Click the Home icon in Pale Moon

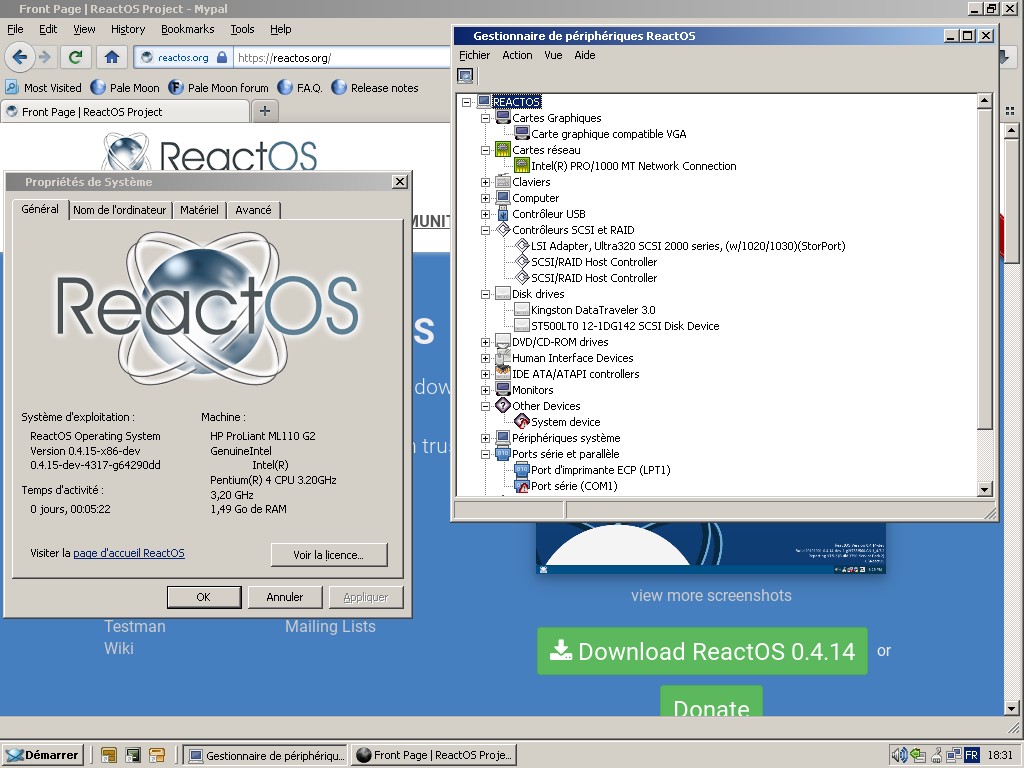[x=110, y=57]
